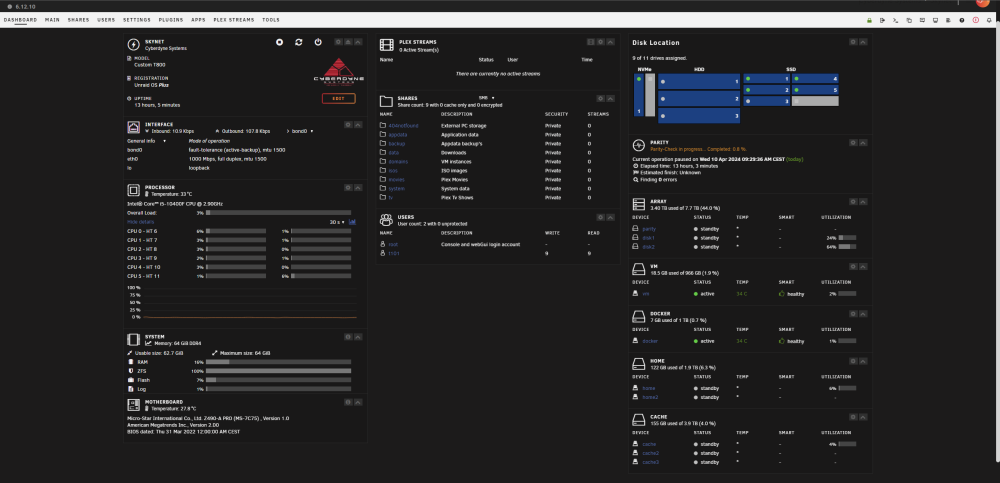This screenshot has width=1000, height=483.
Task: Open the cache2 device link
Action: tap(651, 453)
